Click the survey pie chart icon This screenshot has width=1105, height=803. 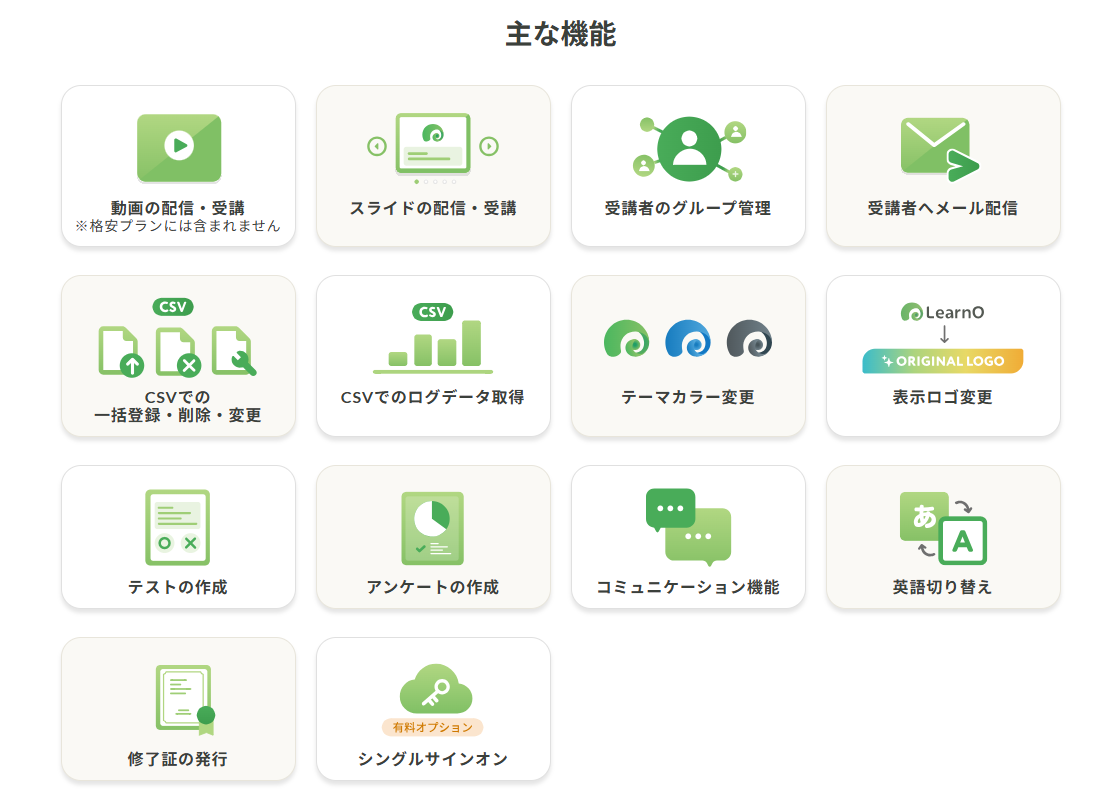coord(432,527)
